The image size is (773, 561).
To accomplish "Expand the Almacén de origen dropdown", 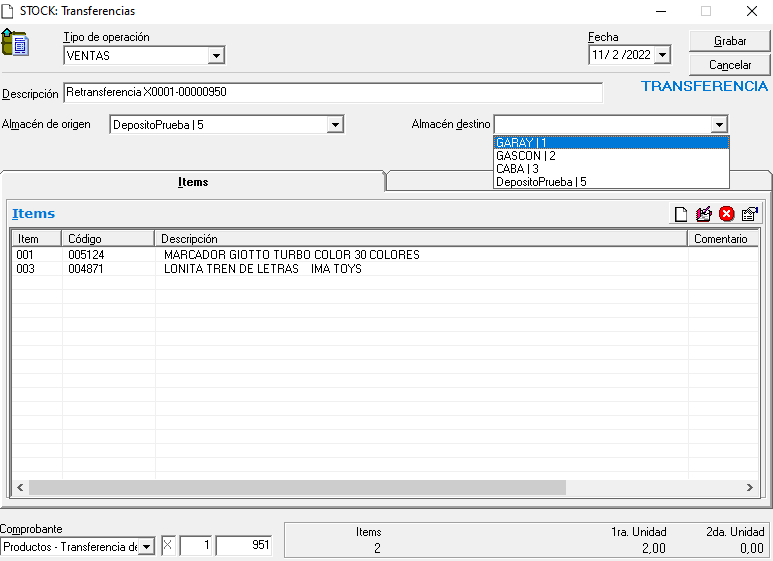I will click(x=336, y=125).
